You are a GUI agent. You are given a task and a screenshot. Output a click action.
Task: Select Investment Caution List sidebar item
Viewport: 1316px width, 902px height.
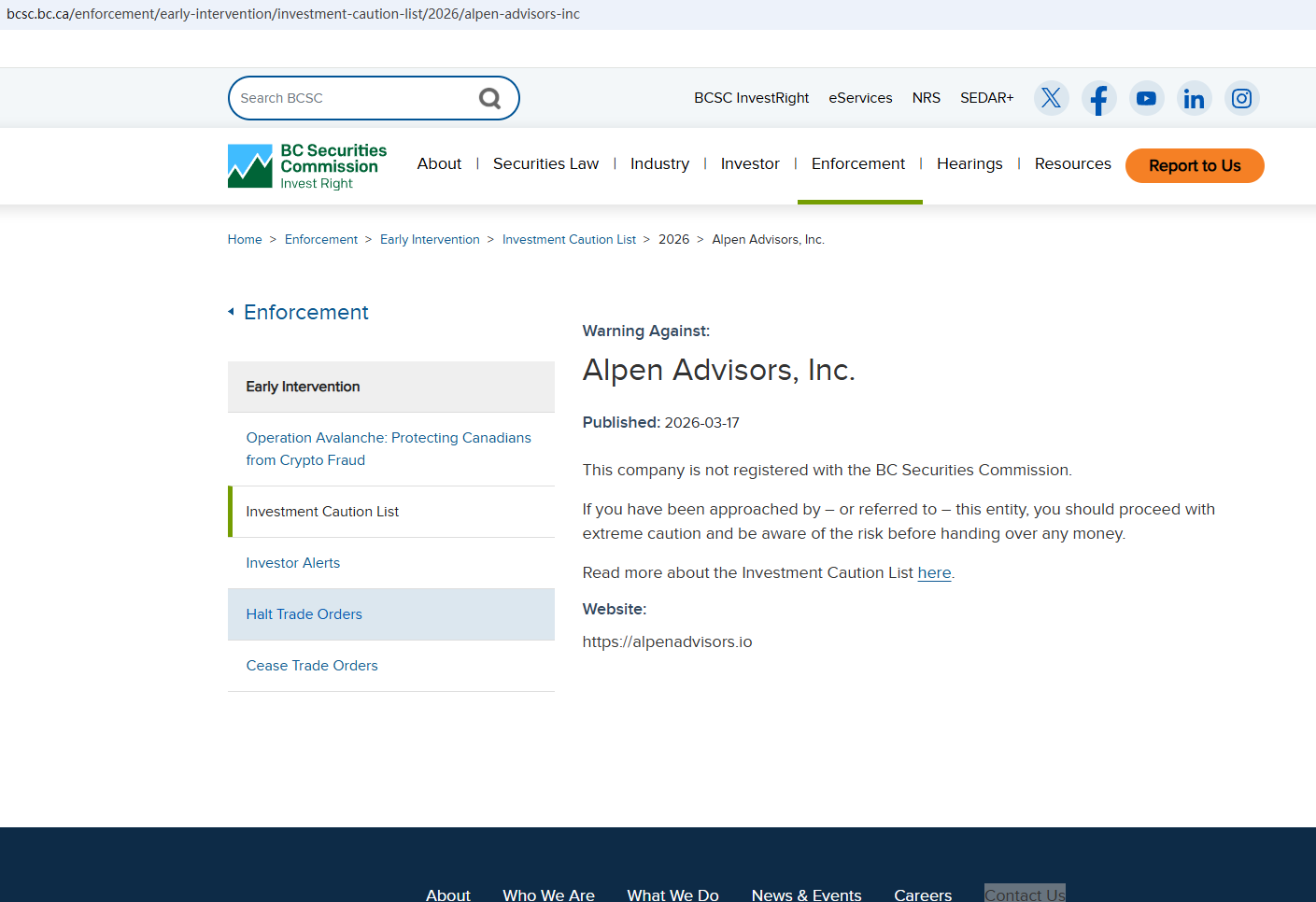[391, 512]
